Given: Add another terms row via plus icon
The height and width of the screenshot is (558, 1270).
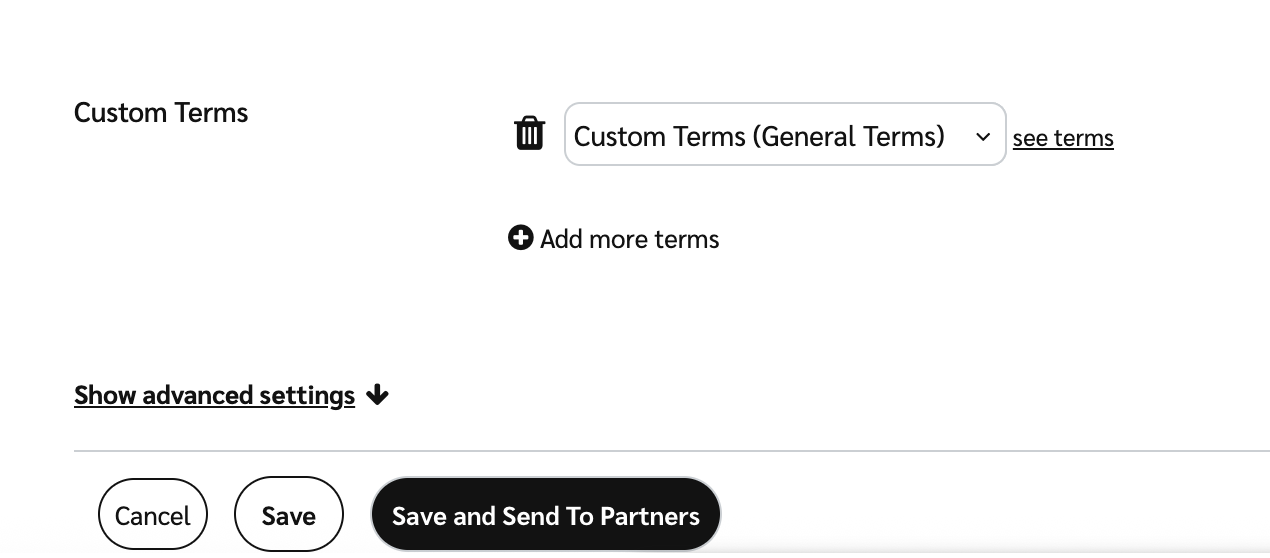Looking at the screenshot, I should 520,238.
